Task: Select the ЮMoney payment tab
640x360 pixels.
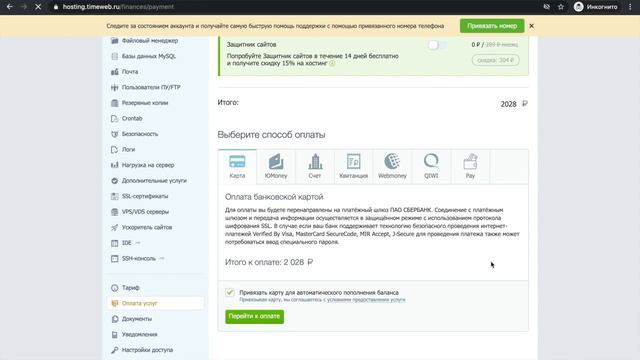Action: tap(276, 167)
